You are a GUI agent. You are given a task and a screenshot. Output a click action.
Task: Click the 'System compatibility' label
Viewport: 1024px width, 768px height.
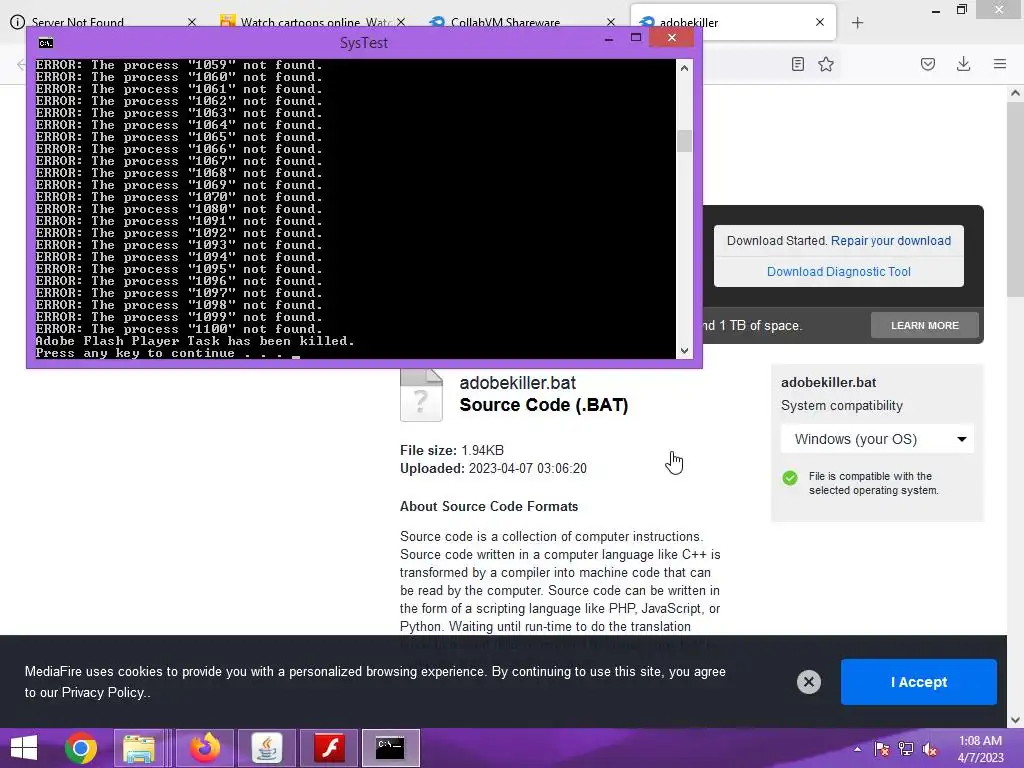click(841, 406)
